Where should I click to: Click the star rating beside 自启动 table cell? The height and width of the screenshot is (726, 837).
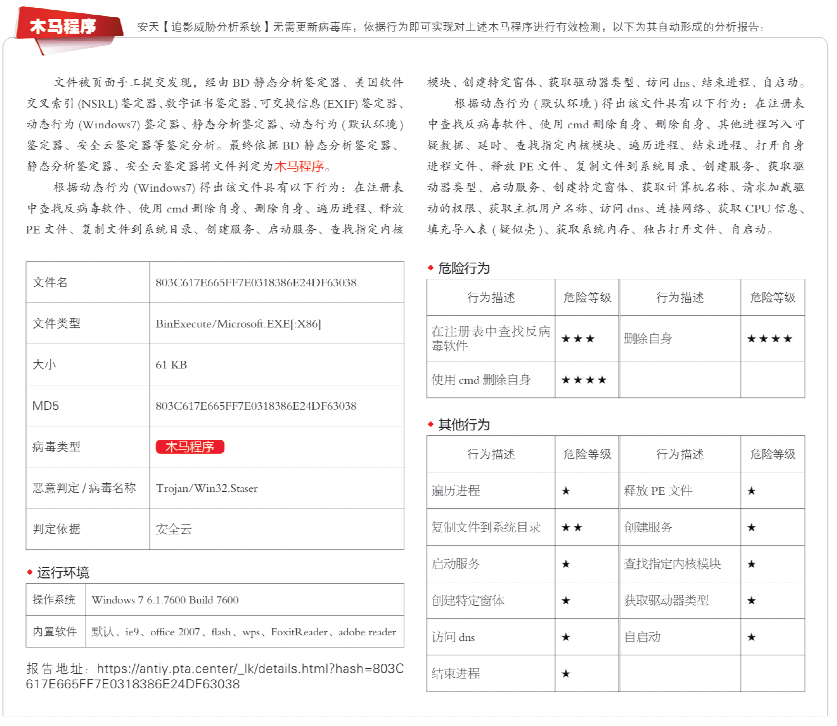(752, 637)
